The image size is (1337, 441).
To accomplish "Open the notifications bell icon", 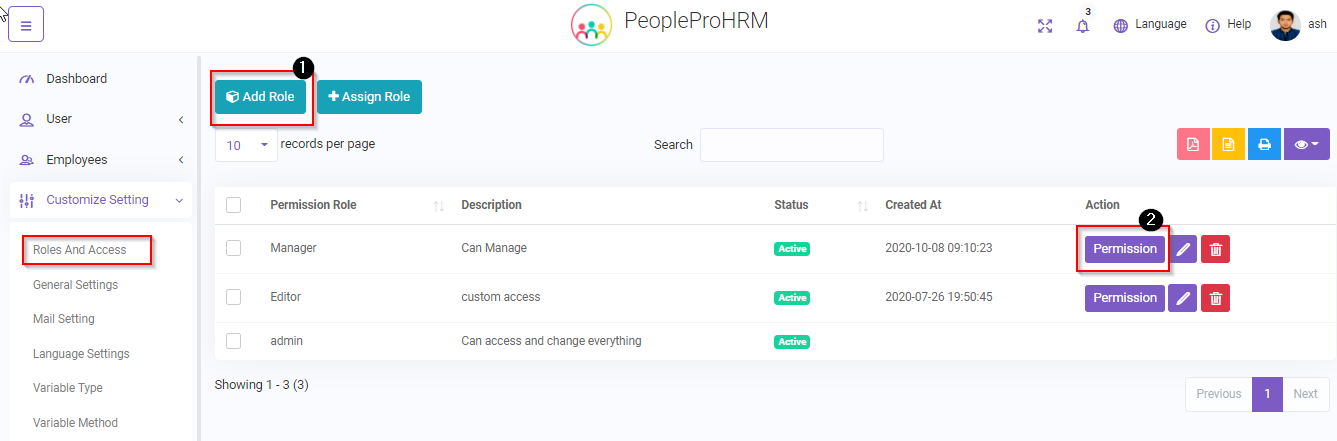I will point(1082,26).
